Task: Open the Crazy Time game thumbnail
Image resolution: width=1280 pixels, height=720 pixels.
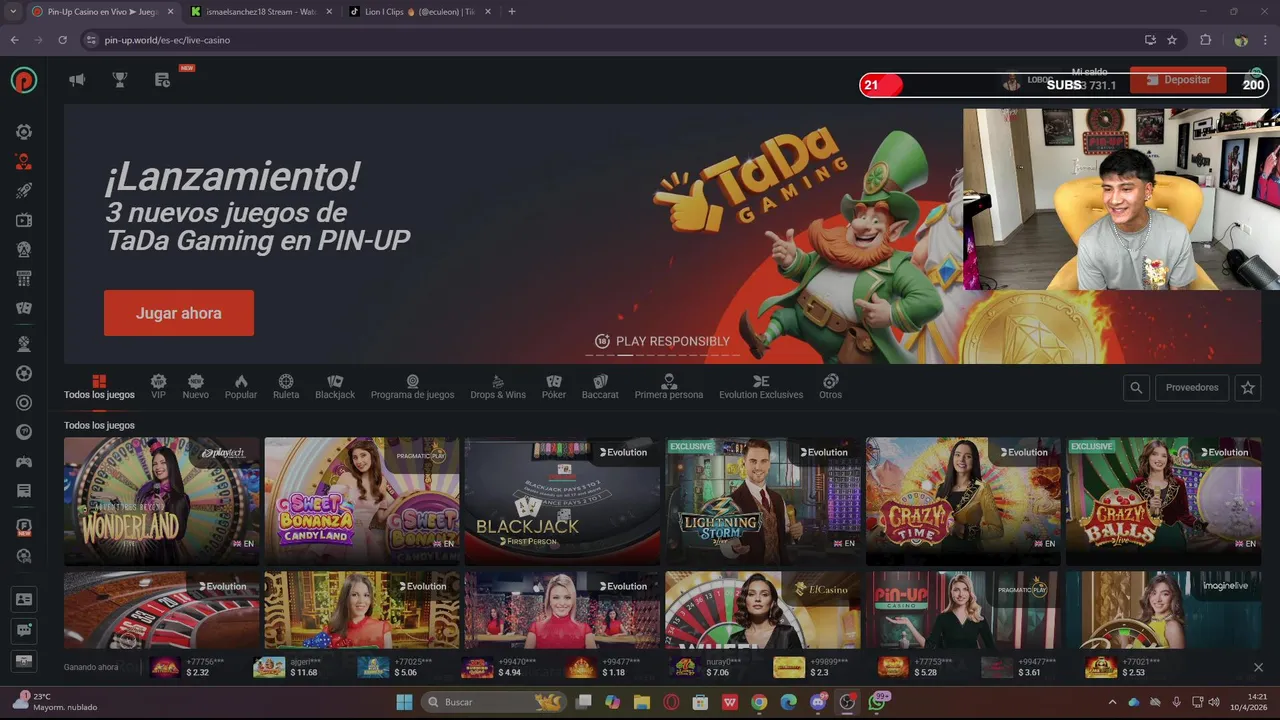Action: [963, 501]
